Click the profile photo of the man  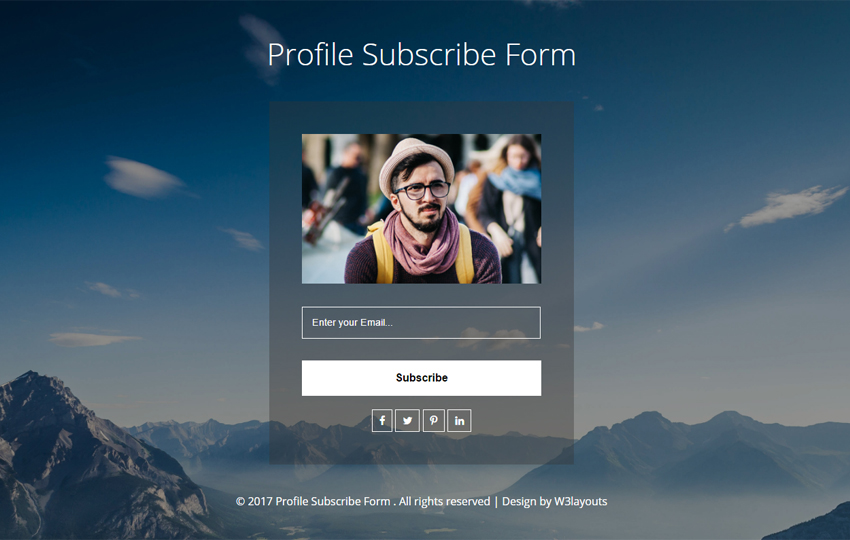[x=421, y=209]
